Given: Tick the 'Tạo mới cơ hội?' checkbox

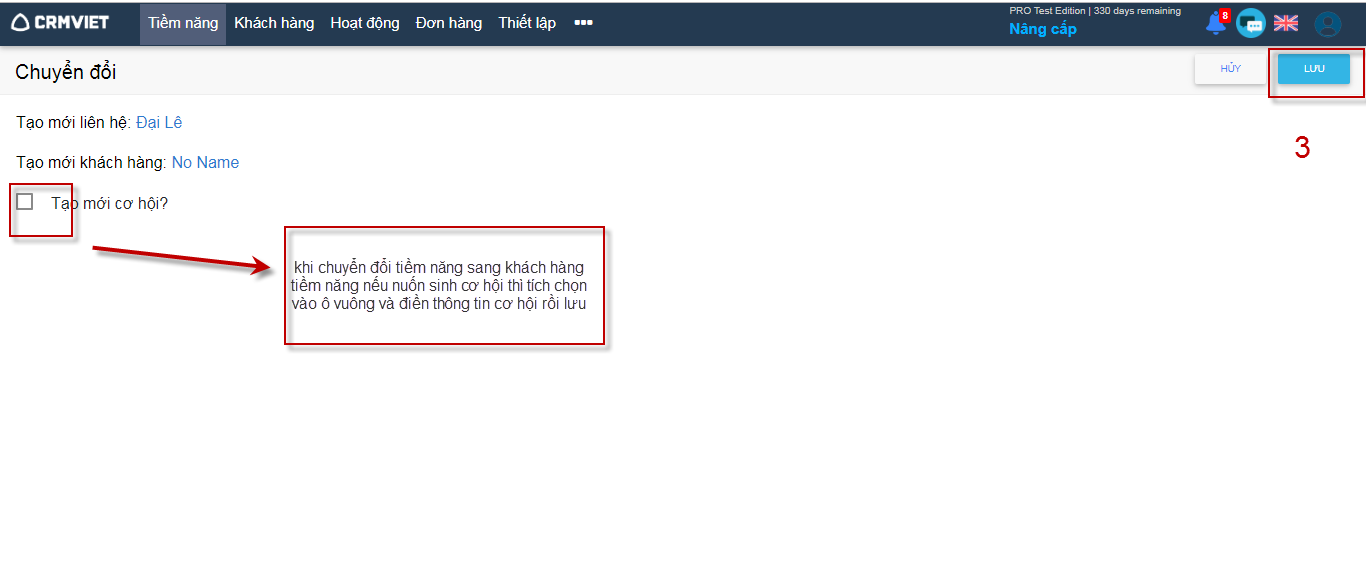Looking at the screenshot, I should click(25, 202).
